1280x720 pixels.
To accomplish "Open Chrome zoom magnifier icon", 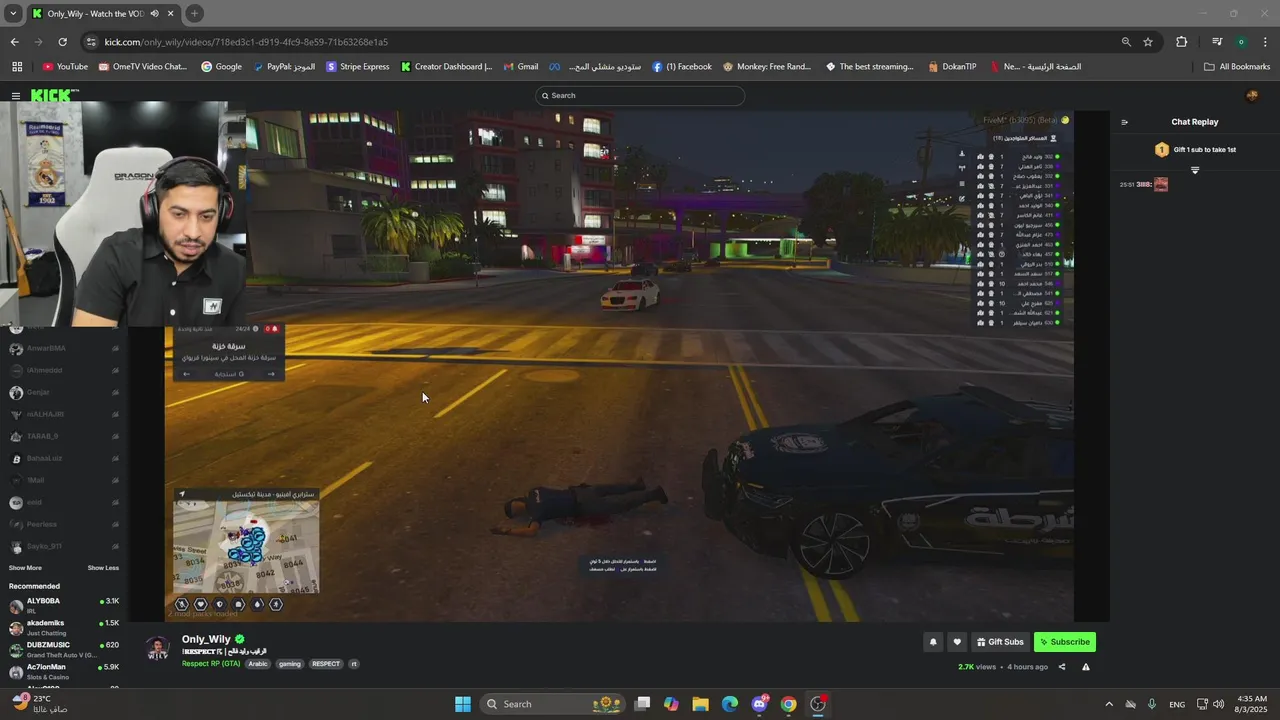I will click(x=1126, y=42).
